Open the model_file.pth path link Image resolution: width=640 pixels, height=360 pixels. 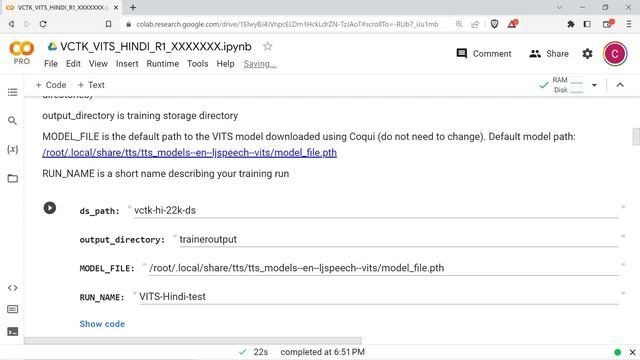point(189,153)
